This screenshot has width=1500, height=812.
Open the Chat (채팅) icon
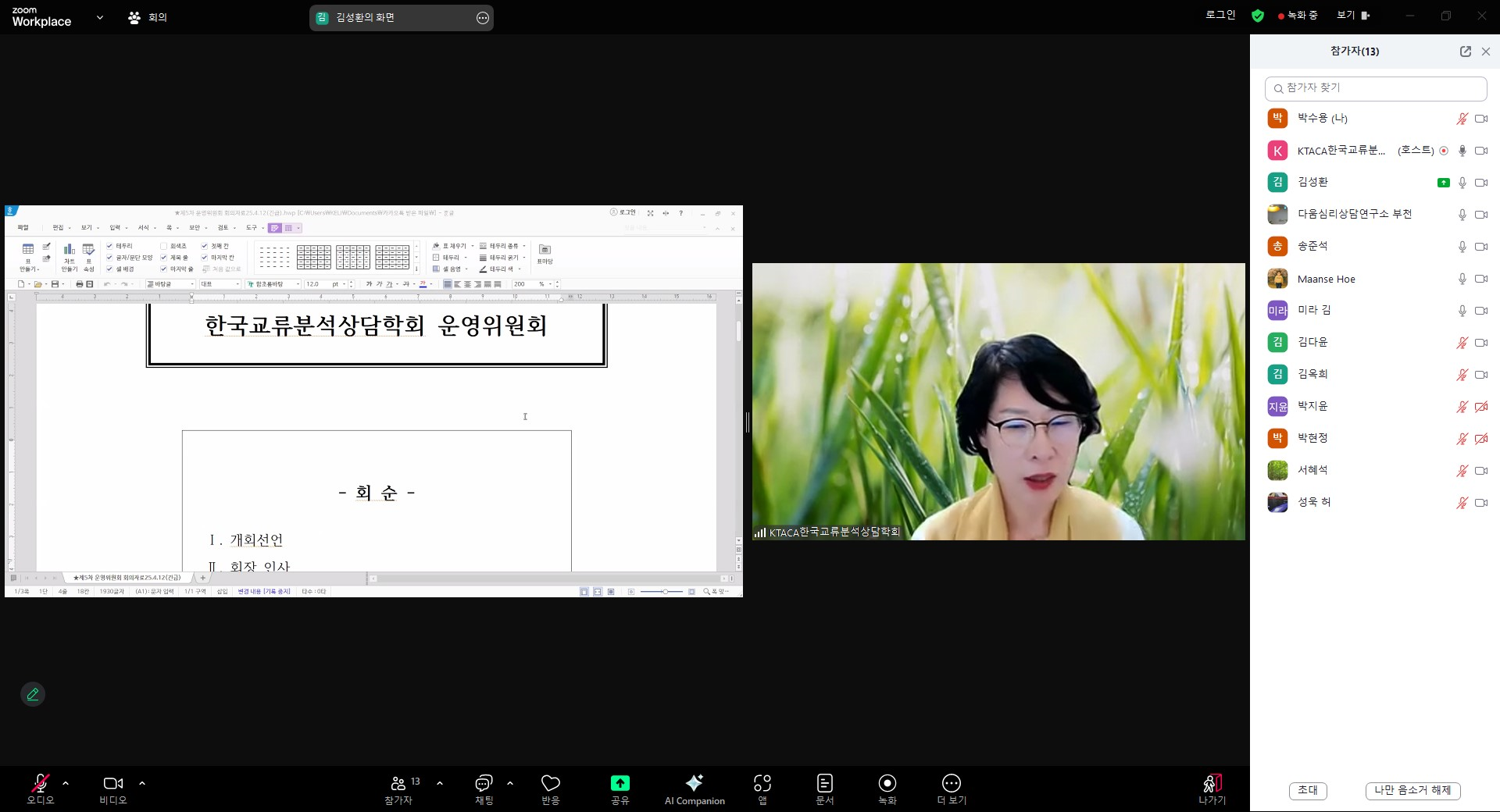(x=484, y=783)
